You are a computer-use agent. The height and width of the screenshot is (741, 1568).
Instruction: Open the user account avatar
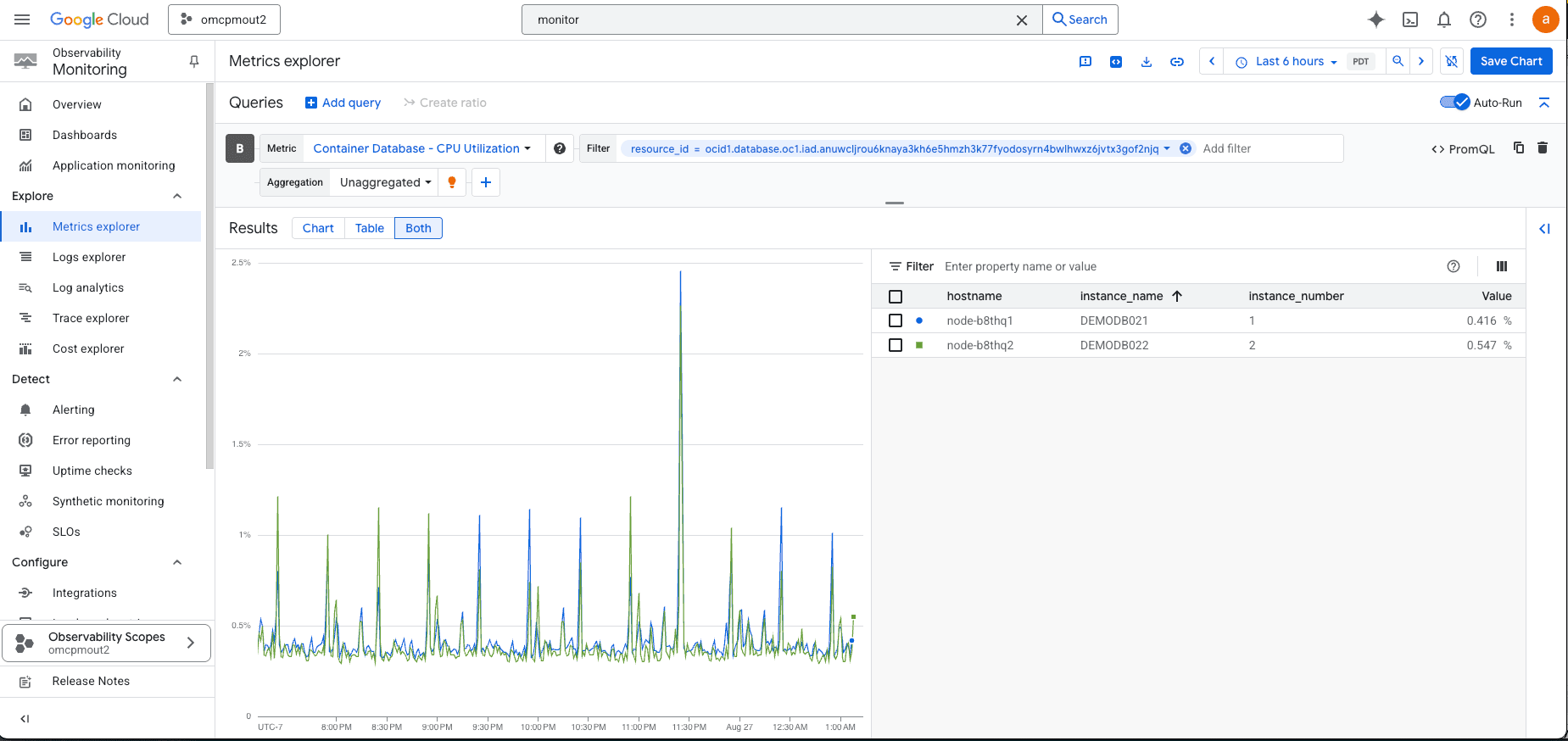[1546, 19]
